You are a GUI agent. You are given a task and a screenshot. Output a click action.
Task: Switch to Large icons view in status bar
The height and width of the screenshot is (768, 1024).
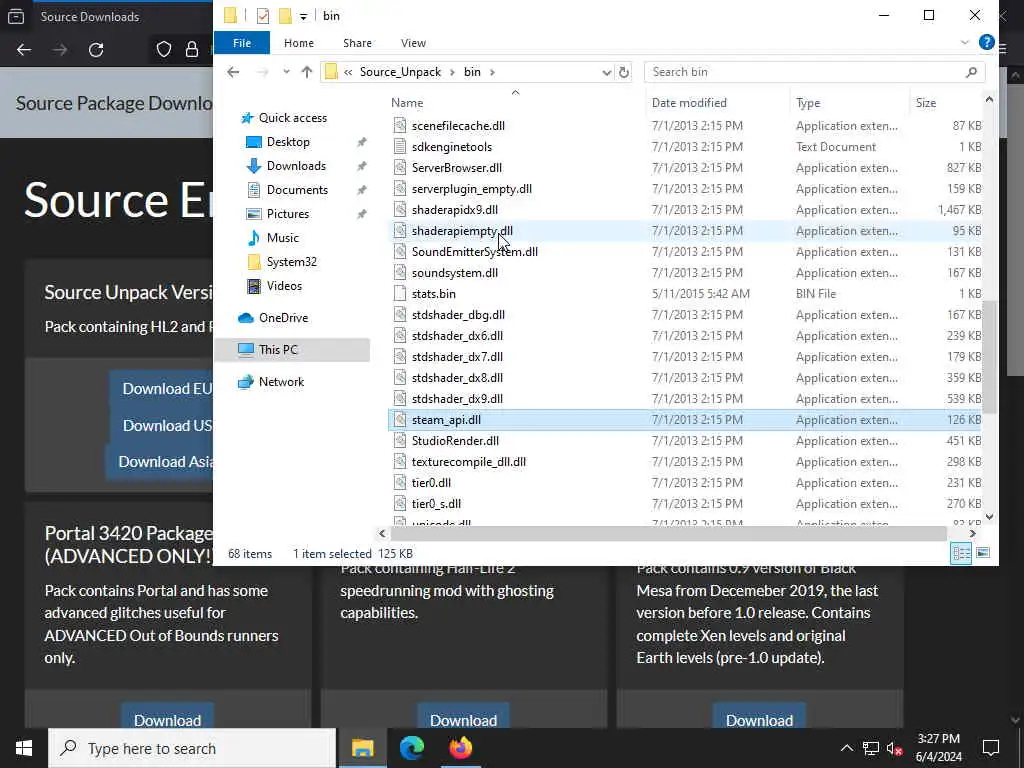(983, 553)
